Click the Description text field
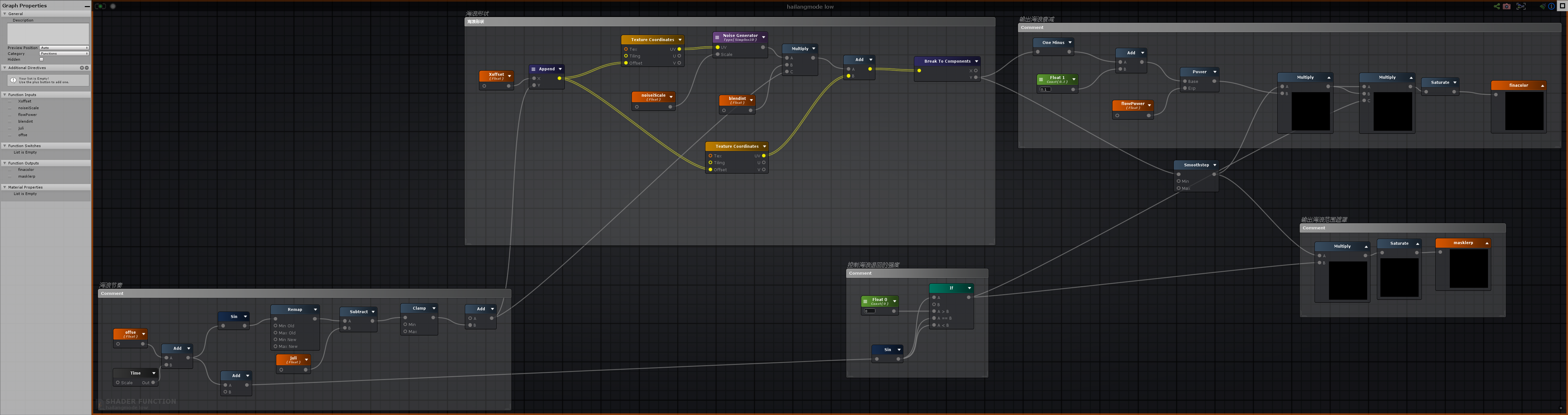1568x415 pixels. point(48,34)
